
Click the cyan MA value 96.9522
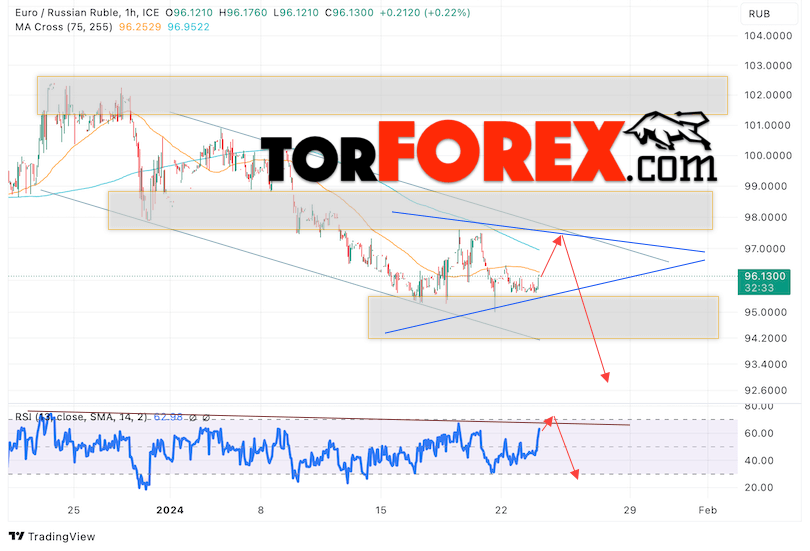(189, 27)
